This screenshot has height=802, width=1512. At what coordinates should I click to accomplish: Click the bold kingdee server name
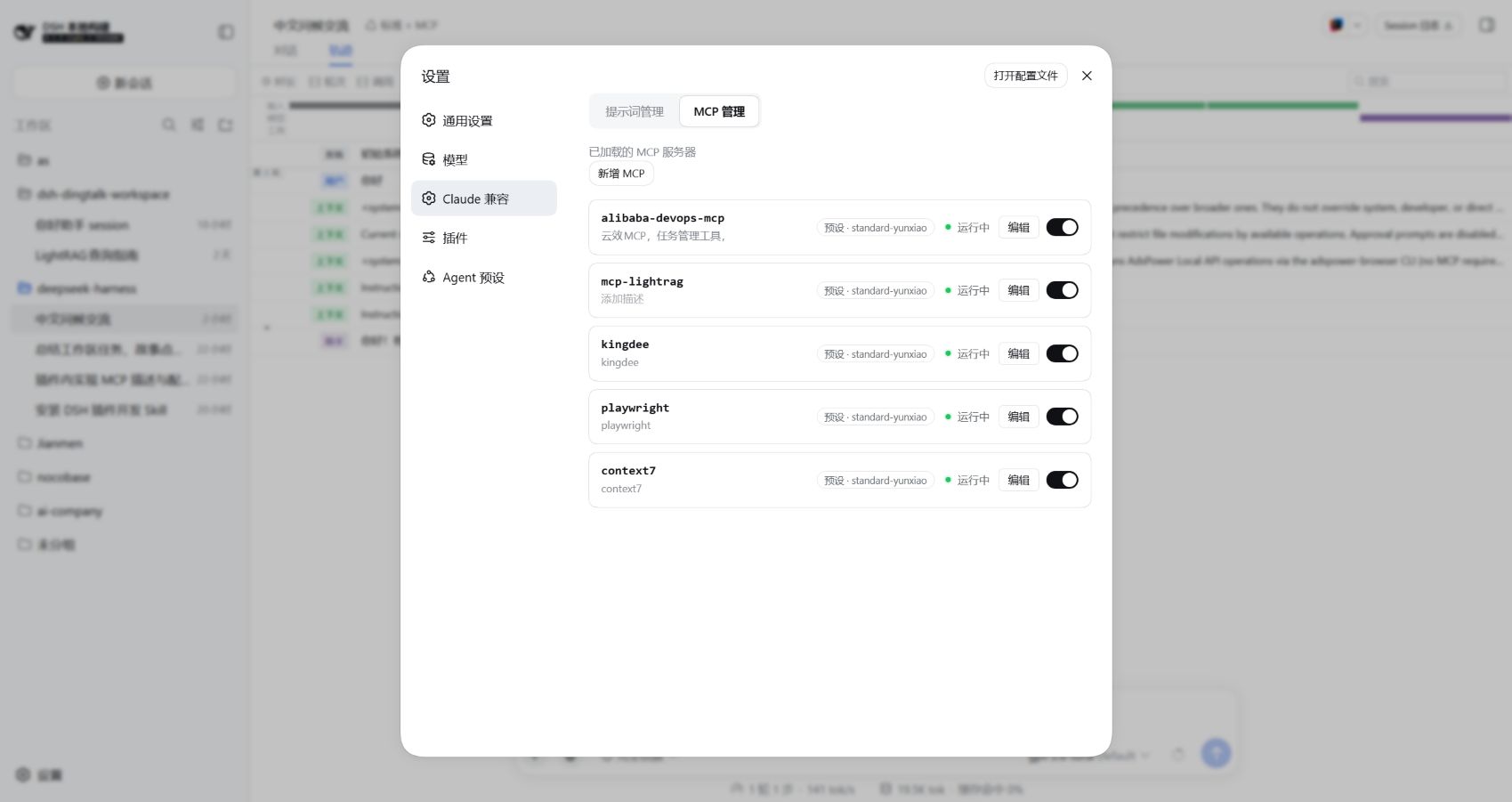[625, 344]
